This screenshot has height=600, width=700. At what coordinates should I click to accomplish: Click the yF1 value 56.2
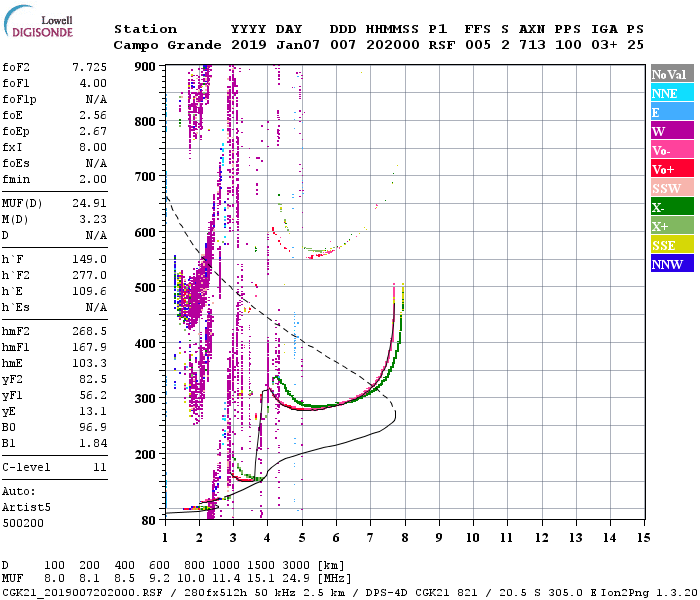click(93, 396)
